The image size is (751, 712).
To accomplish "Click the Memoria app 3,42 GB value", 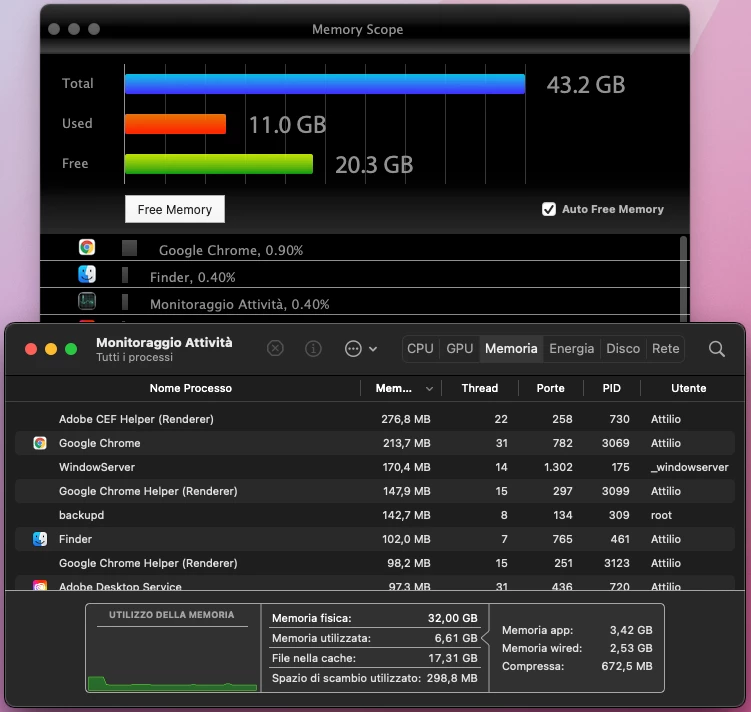I will tap(631, 630).
